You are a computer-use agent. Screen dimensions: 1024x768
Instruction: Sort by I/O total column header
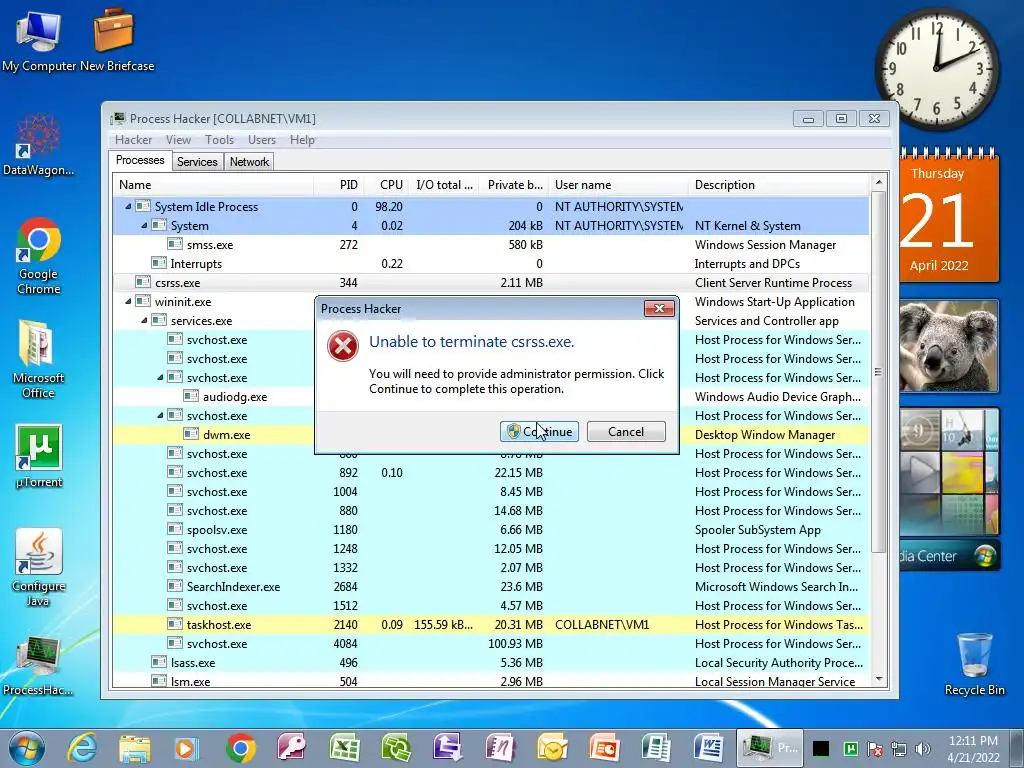point(443,185)
